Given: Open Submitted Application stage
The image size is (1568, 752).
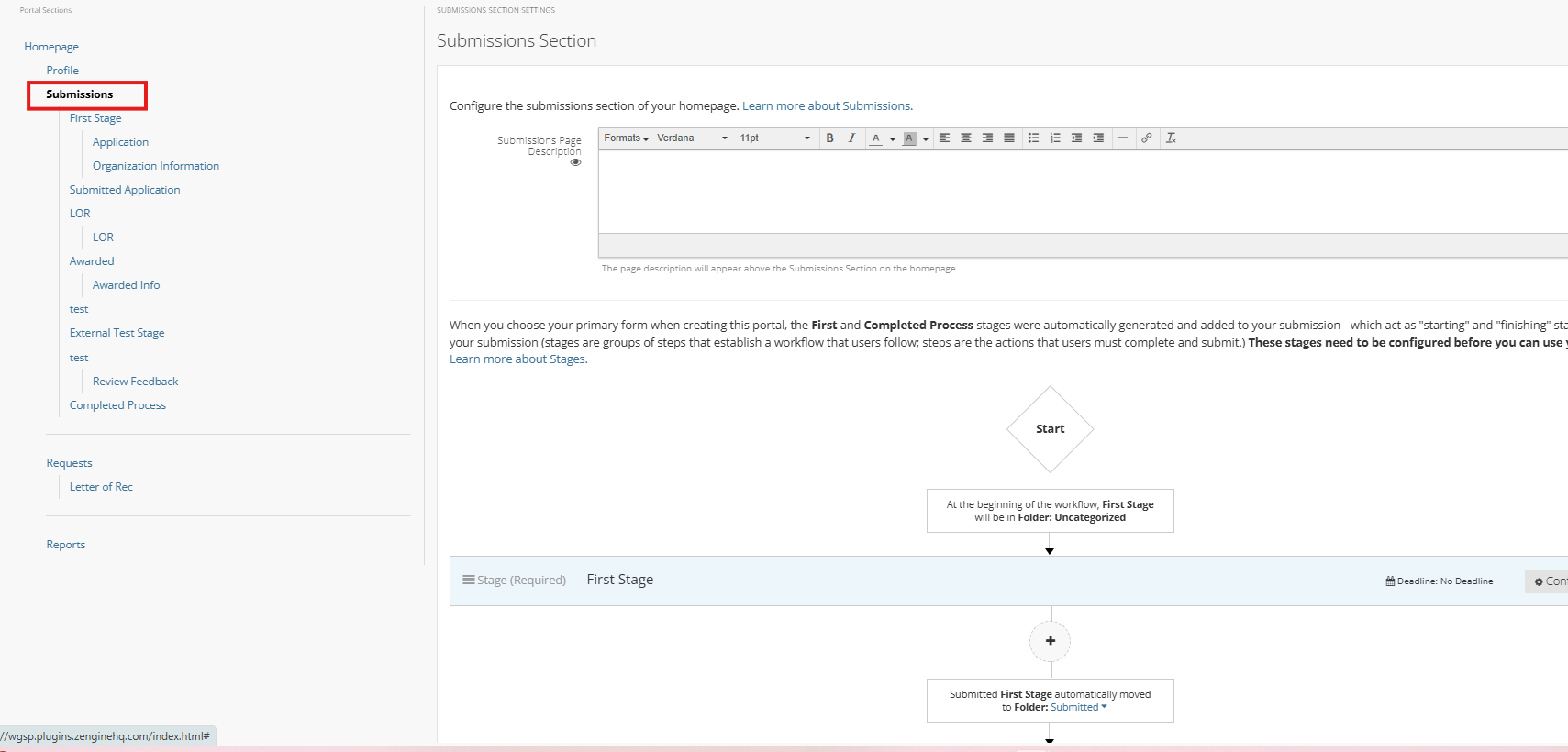Looking at the screenshot, I should [x=125, y=190].
